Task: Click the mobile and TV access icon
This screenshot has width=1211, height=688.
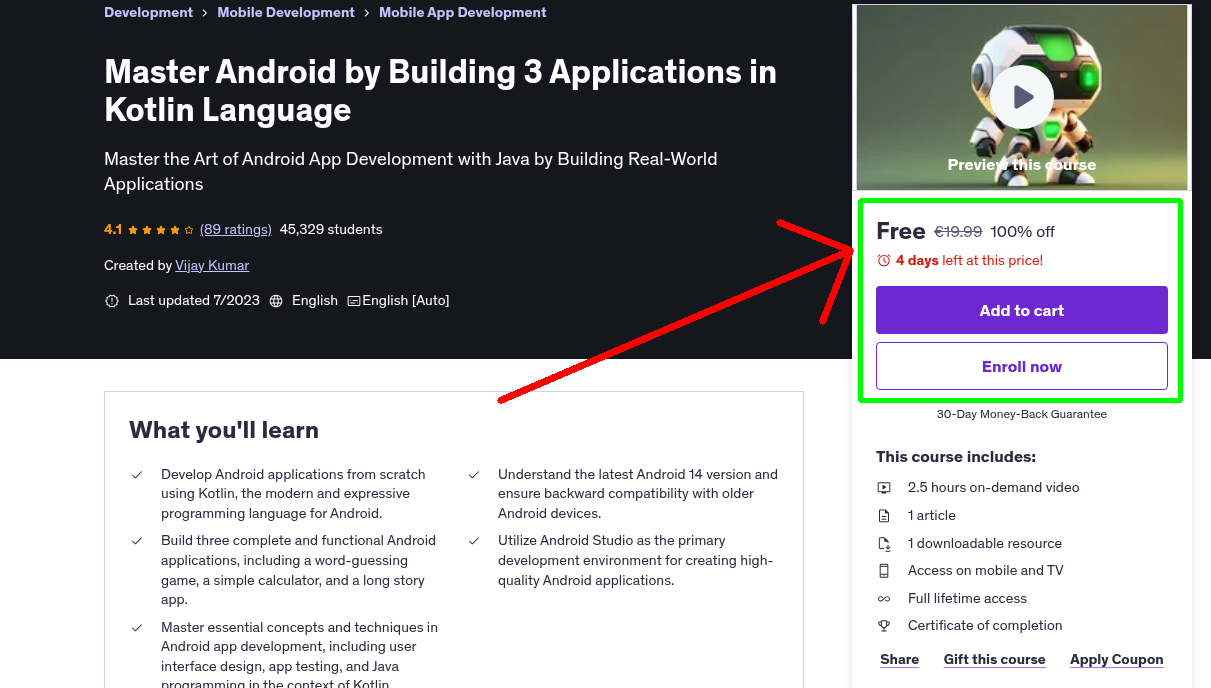Action: [x=884, y=571]
